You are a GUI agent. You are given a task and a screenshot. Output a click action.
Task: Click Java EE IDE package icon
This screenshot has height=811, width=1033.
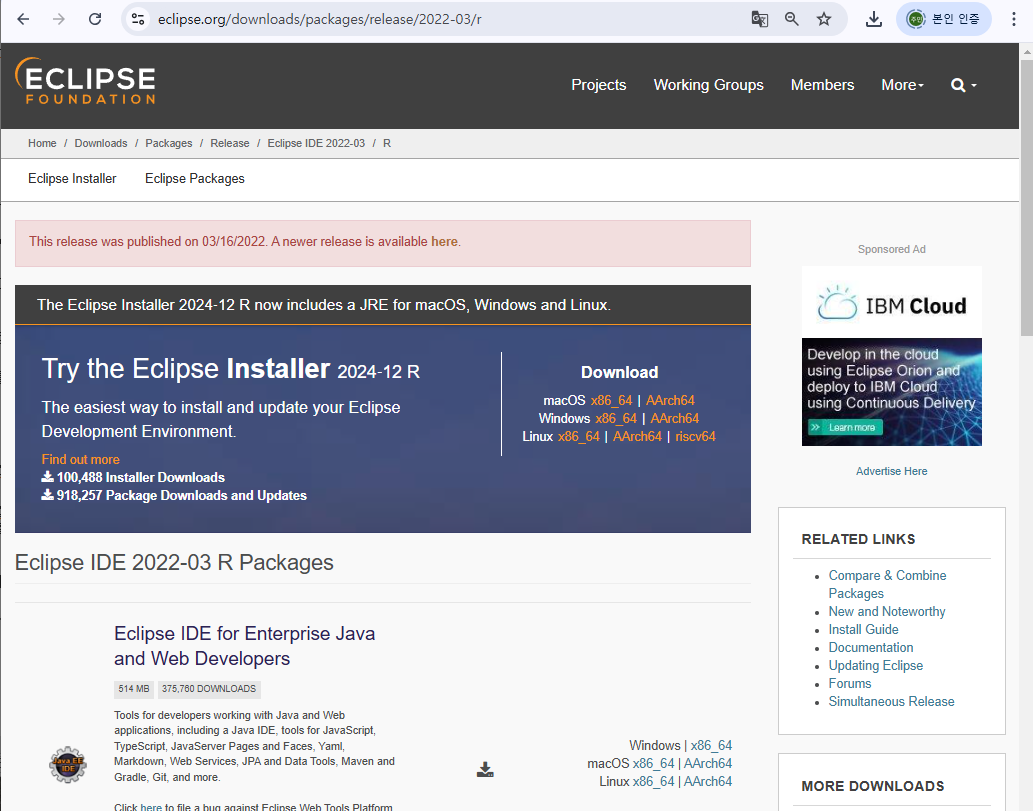click(x=68, y=765)
